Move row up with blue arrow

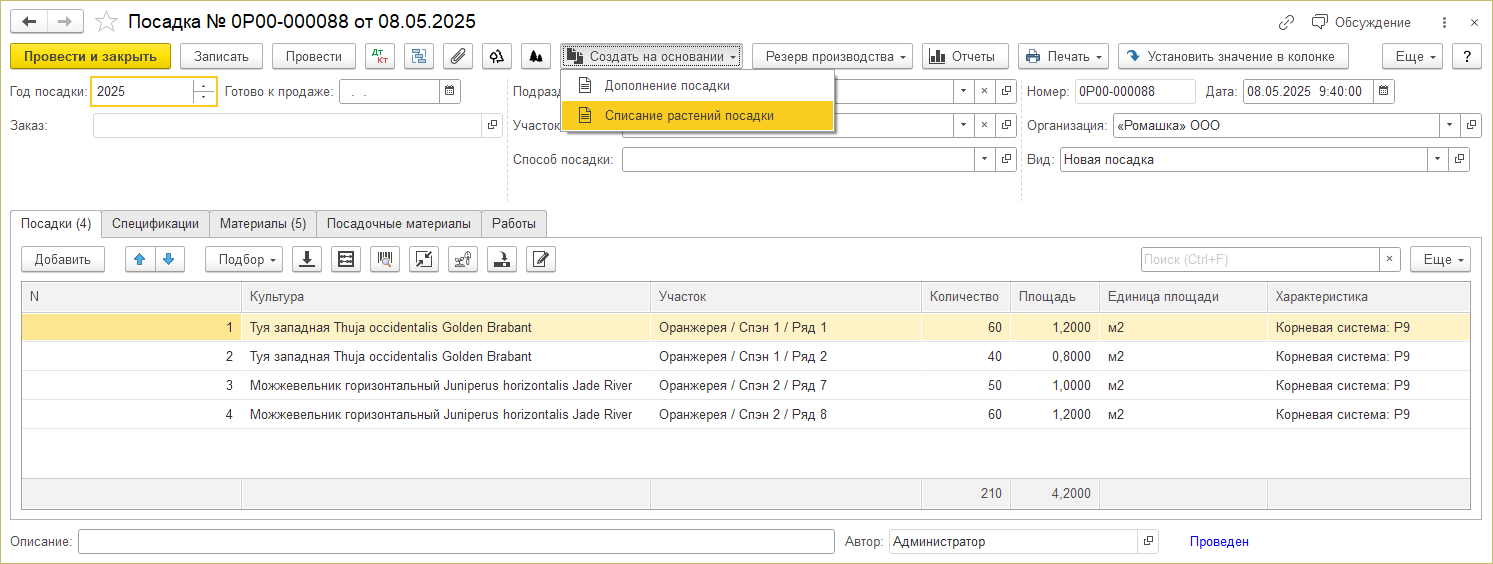click(x=140, y=259)
